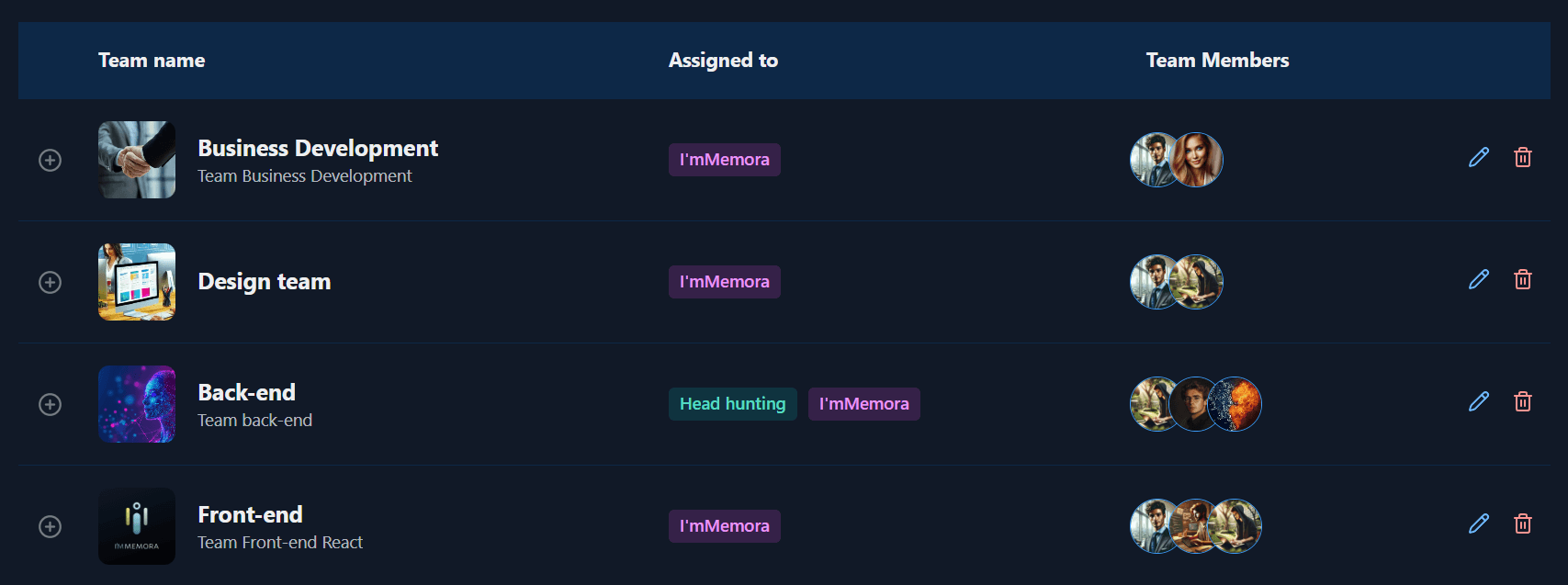Click the fire-and-ice avatar in Back-end members
This screenshot has width=1568, height=585.
coord(1235,404)
